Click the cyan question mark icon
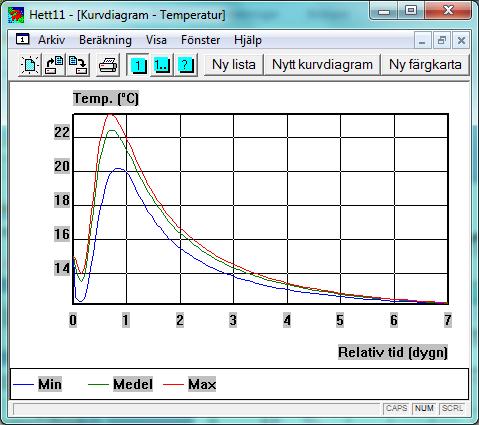Screen dimensions: 479x425 coord(186,65)
